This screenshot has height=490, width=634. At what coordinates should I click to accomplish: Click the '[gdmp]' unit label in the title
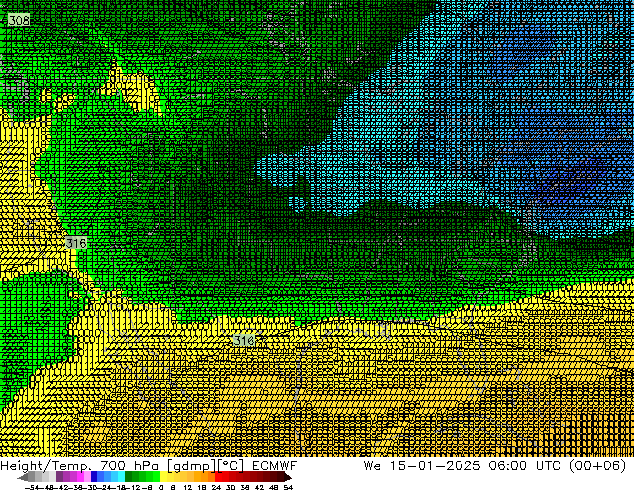[x=191, y=466]
